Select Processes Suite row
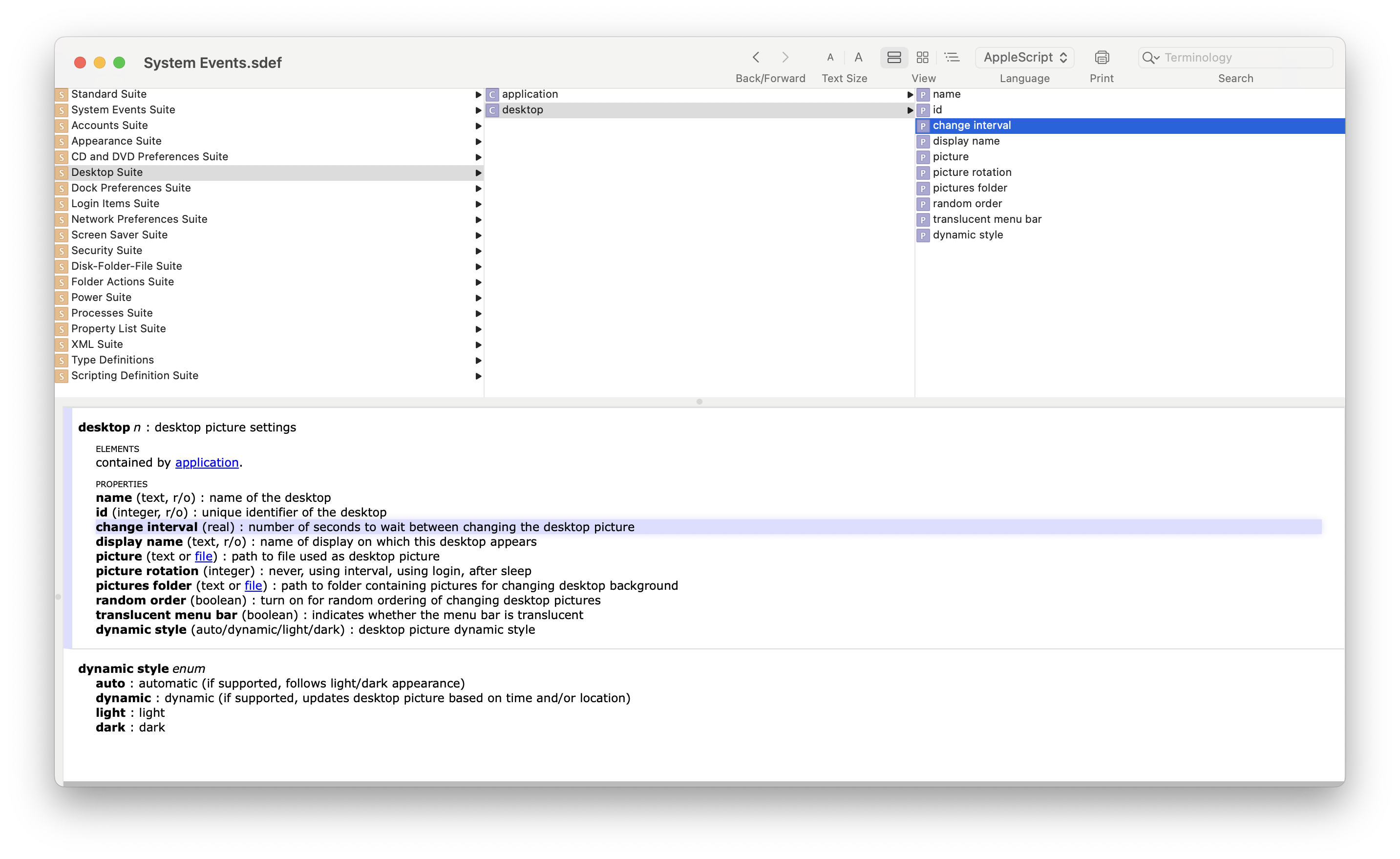 [269, 313]
